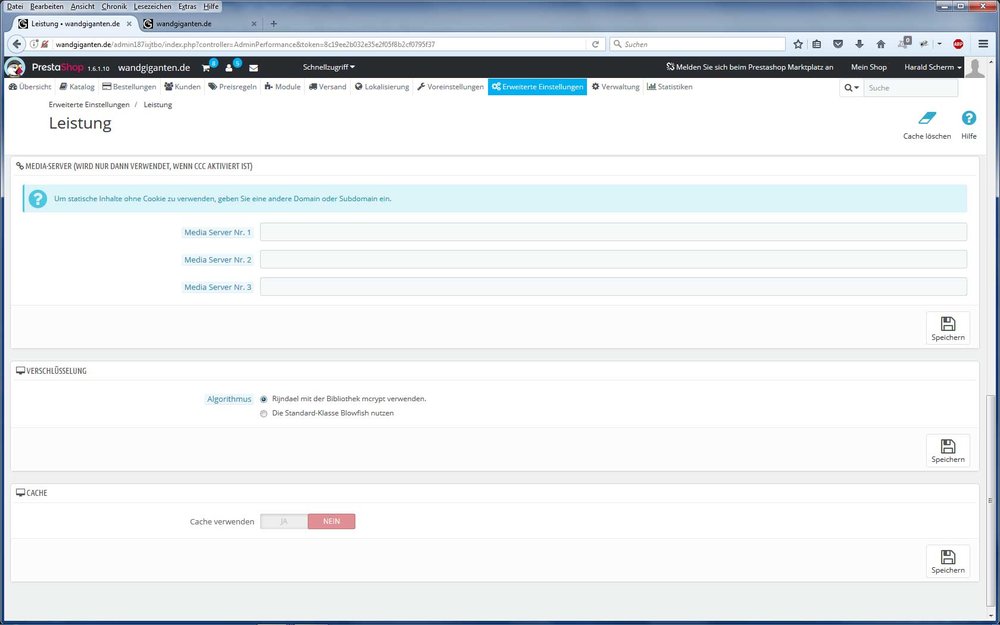Click the toolbar counter badge icon showing 0
The width and height of the screenshot is (1000, 625).
[904, 43]
